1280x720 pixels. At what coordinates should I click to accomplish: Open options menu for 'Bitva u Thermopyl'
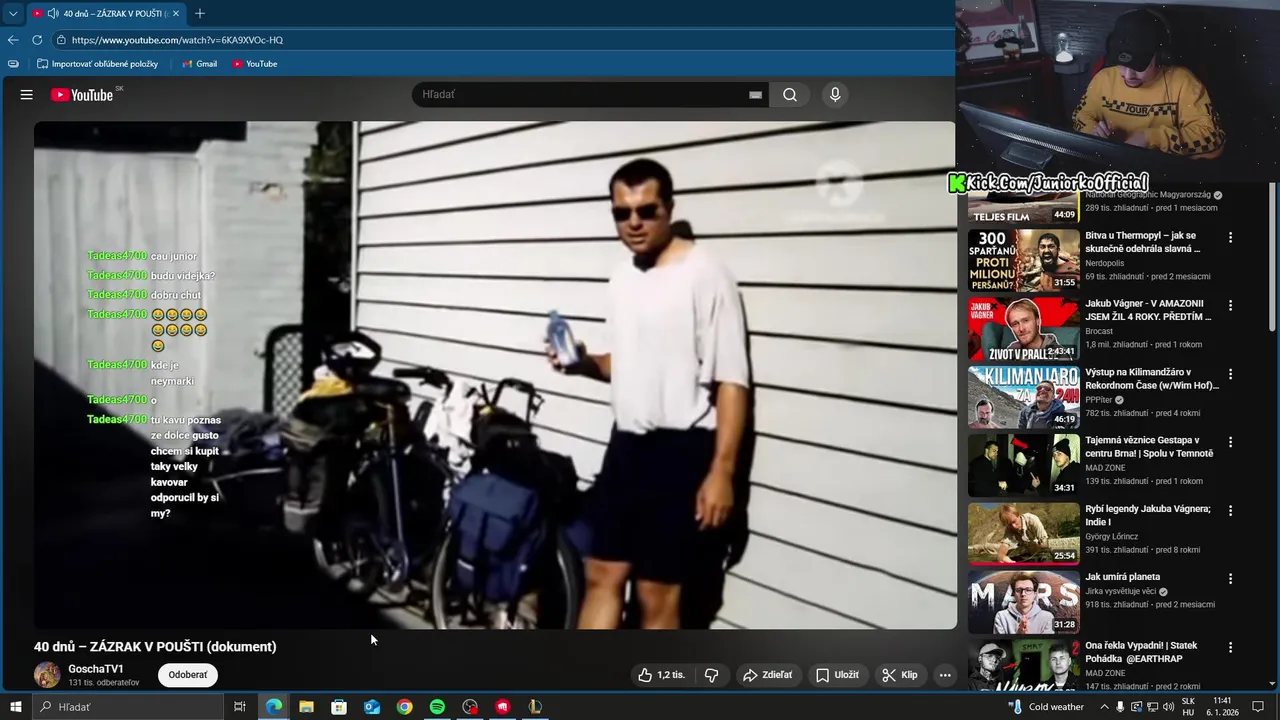pyautogui.click(x=1231, y=238)
